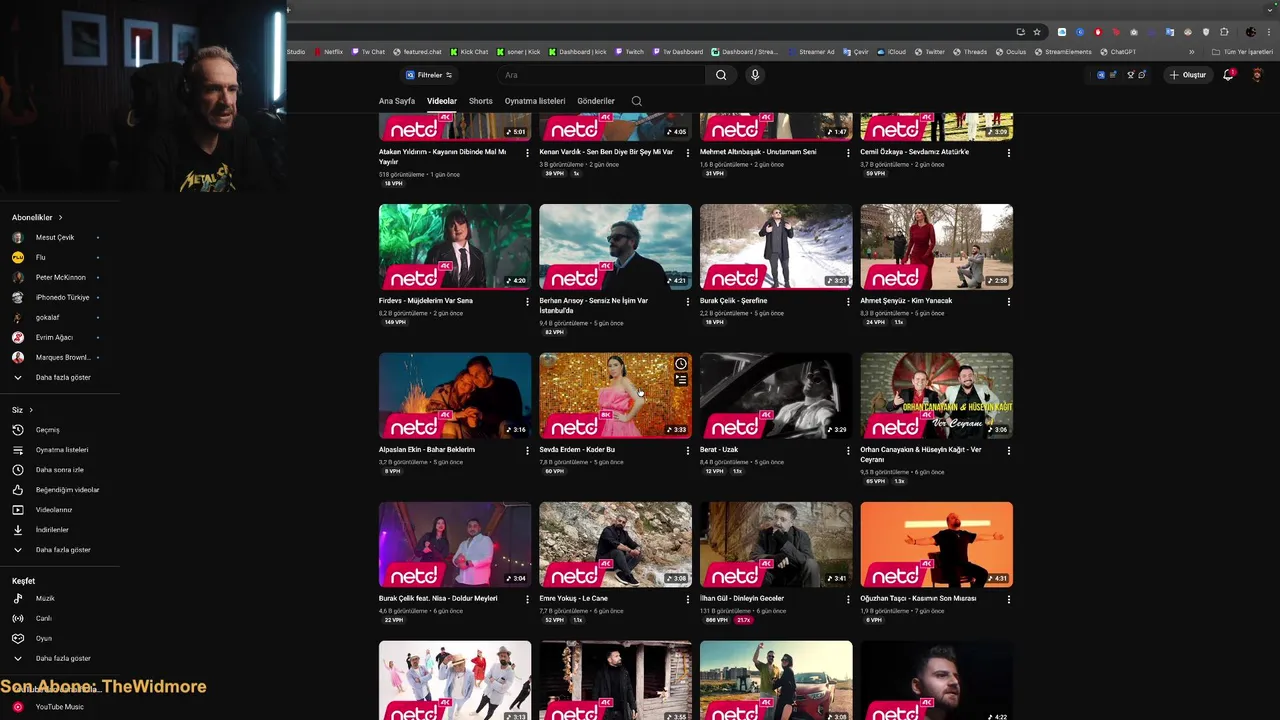Open options for Berat - Uzak

coord(848,451)
